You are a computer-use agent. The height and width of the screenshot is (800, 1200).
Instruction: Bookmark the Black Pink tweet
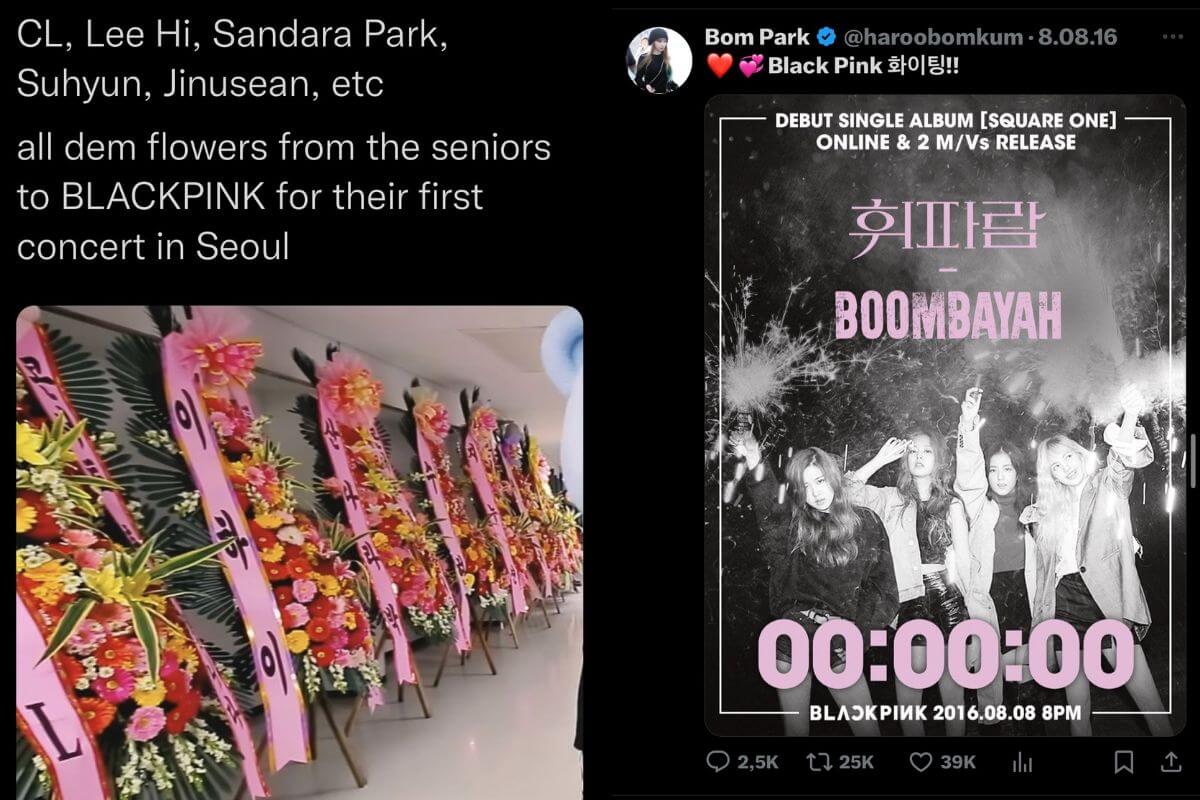[1124, 762]
